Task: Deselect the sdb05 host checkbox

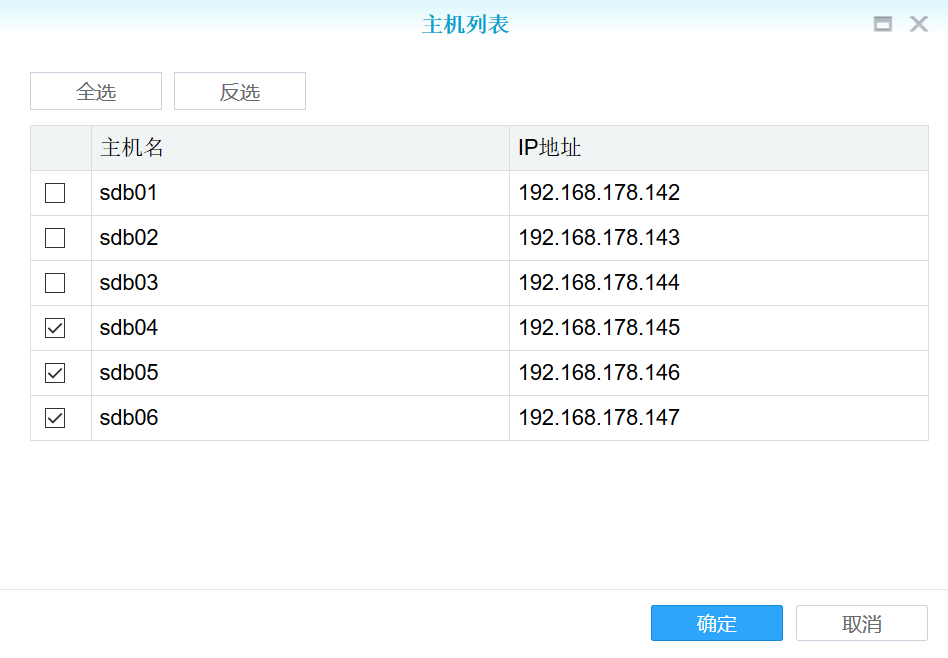Action: click(x=55, y=373)
